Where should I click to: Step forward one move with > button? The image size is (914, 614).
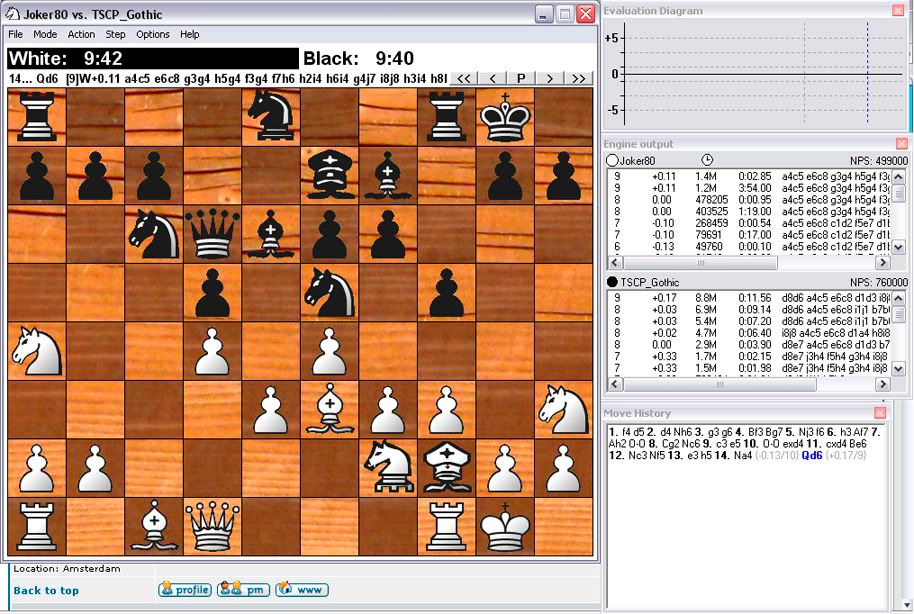pos(550,78)
